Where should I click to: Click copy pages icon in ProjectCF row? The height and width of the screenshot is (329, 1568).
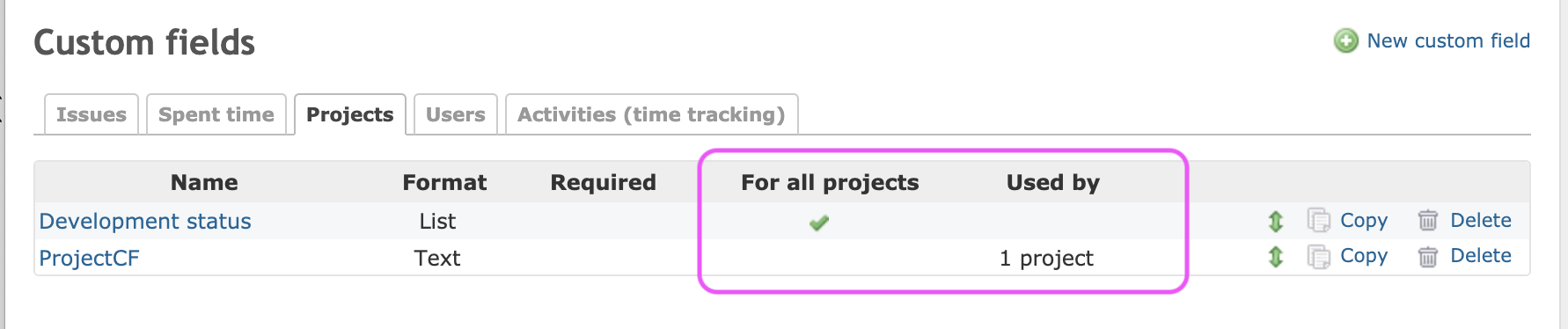point(1318,256)
